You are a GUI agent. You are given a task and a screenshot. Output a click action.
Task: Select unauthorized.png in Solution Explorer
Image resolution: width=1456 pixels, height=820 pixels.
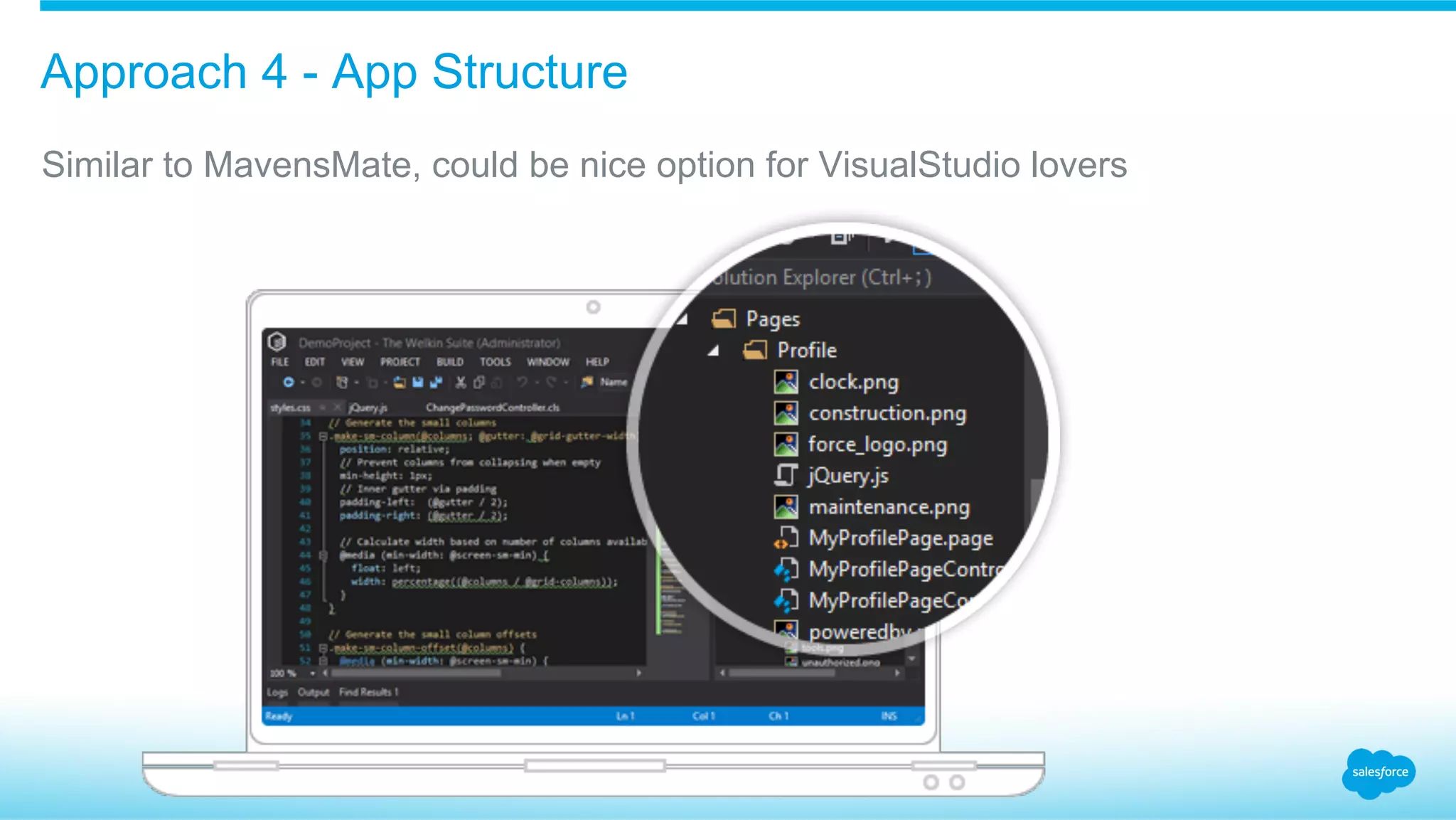coord(833,662)
